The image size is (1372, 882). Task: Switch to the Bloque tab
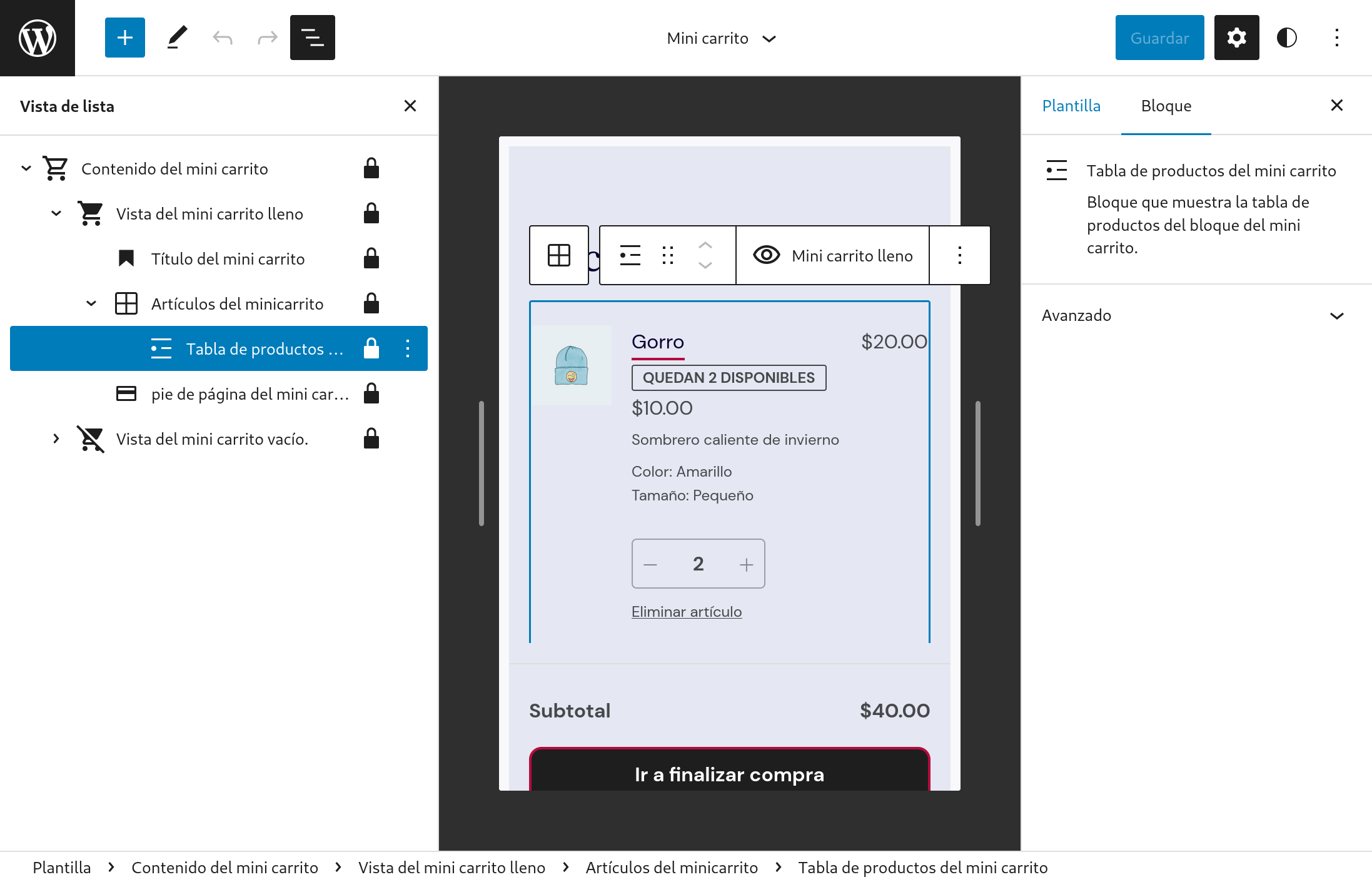(1166, 106)
